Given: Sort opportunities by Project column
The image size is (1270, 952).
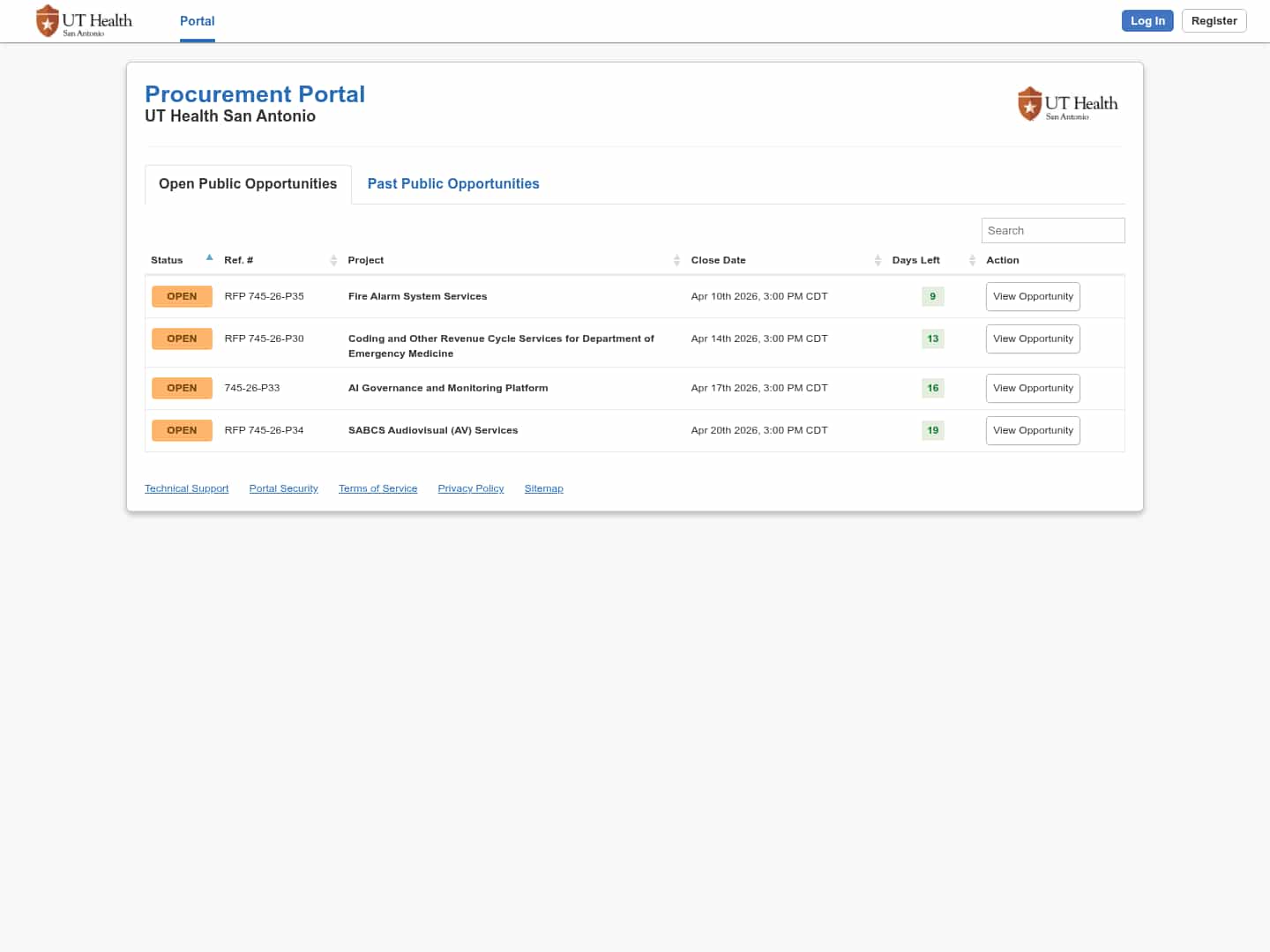Looking at the screenshot, I should (x=676, y=260).
